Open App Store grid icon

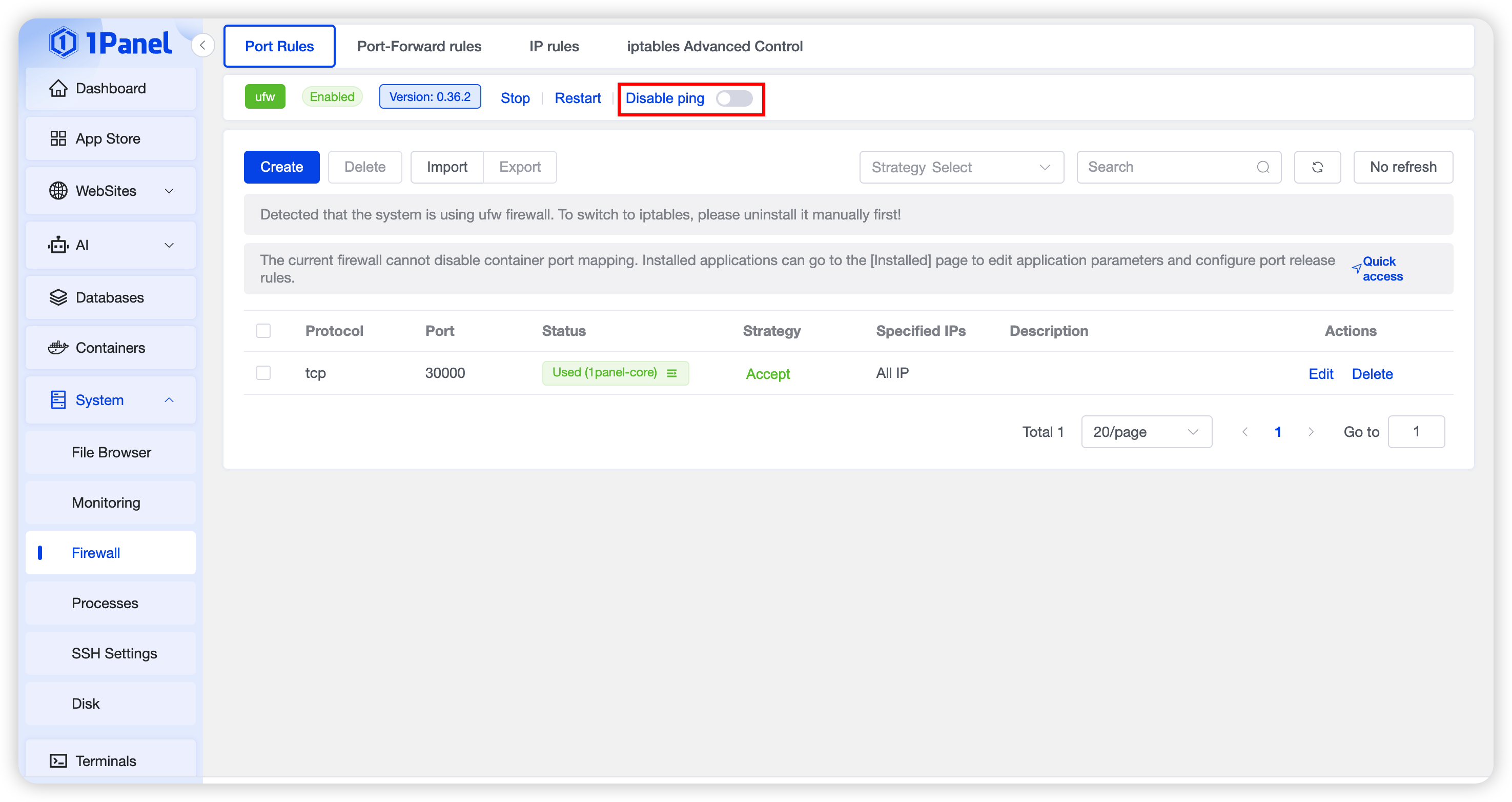(x=58, y=138)
